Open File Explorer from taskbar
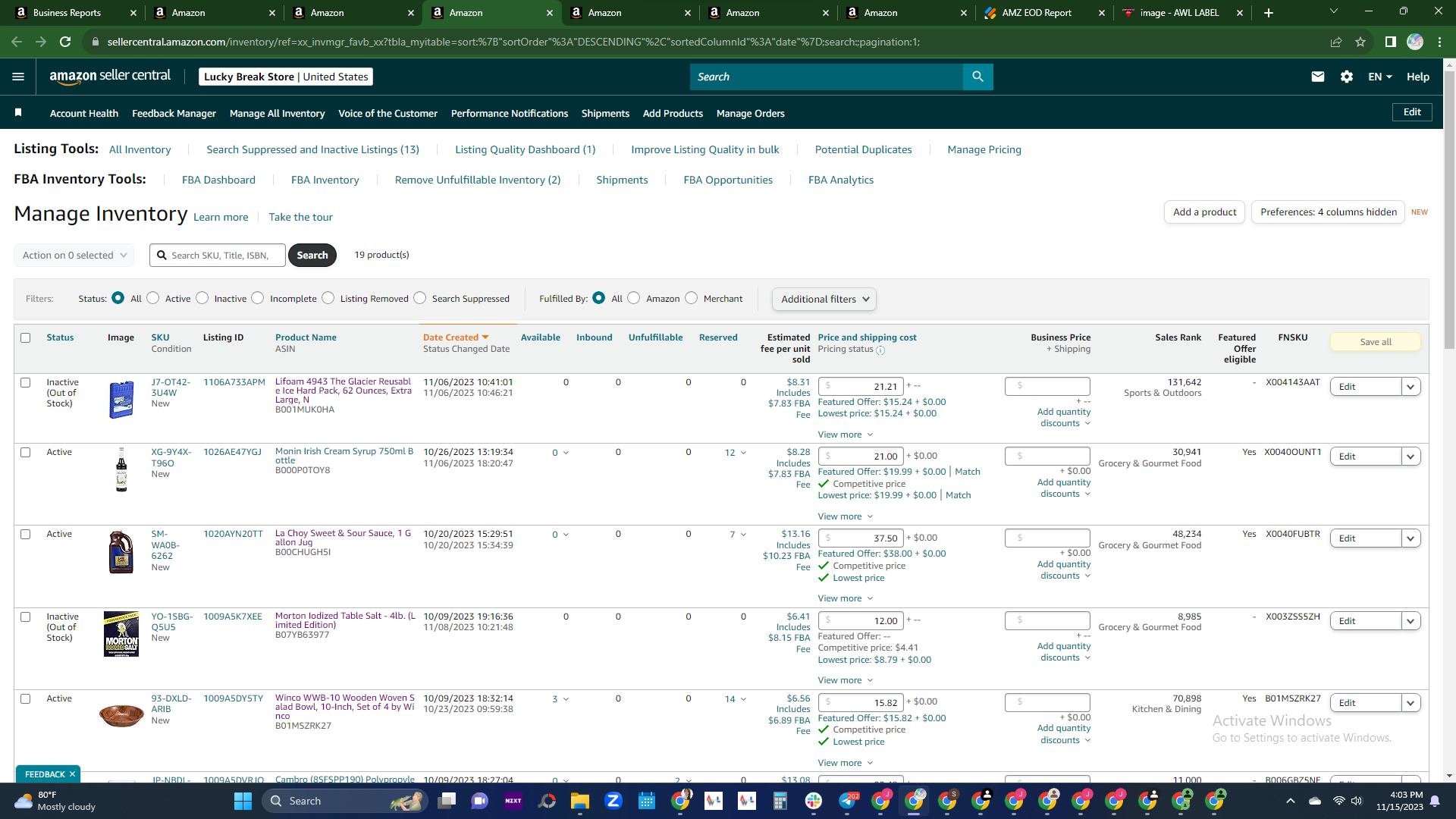Image resolution: width=1456 pixels, height=819 pixels. point(580,801)
